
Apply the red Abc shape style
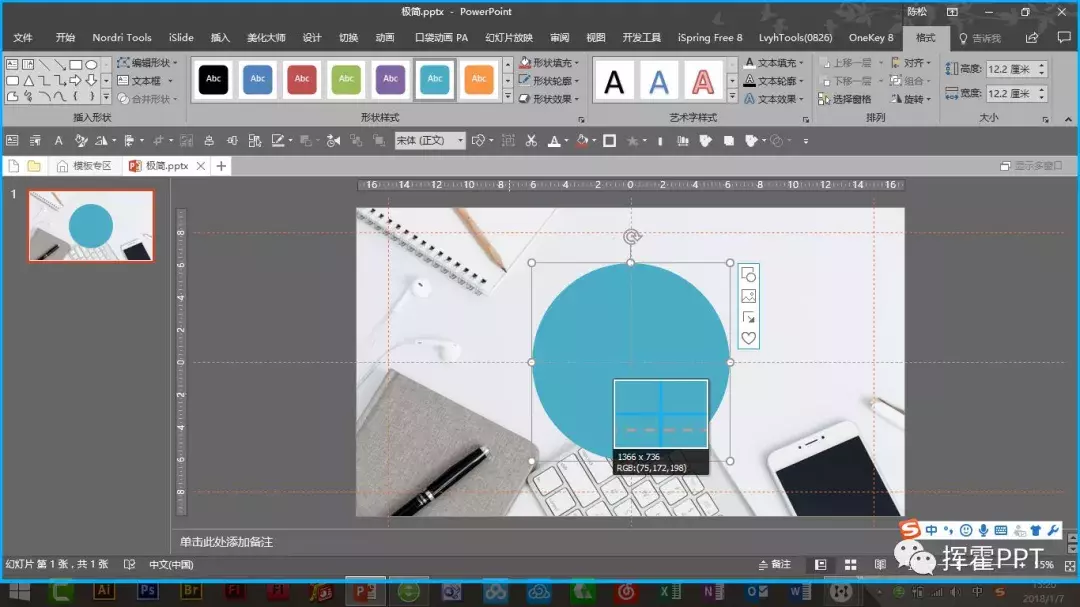tap(302, 79)
